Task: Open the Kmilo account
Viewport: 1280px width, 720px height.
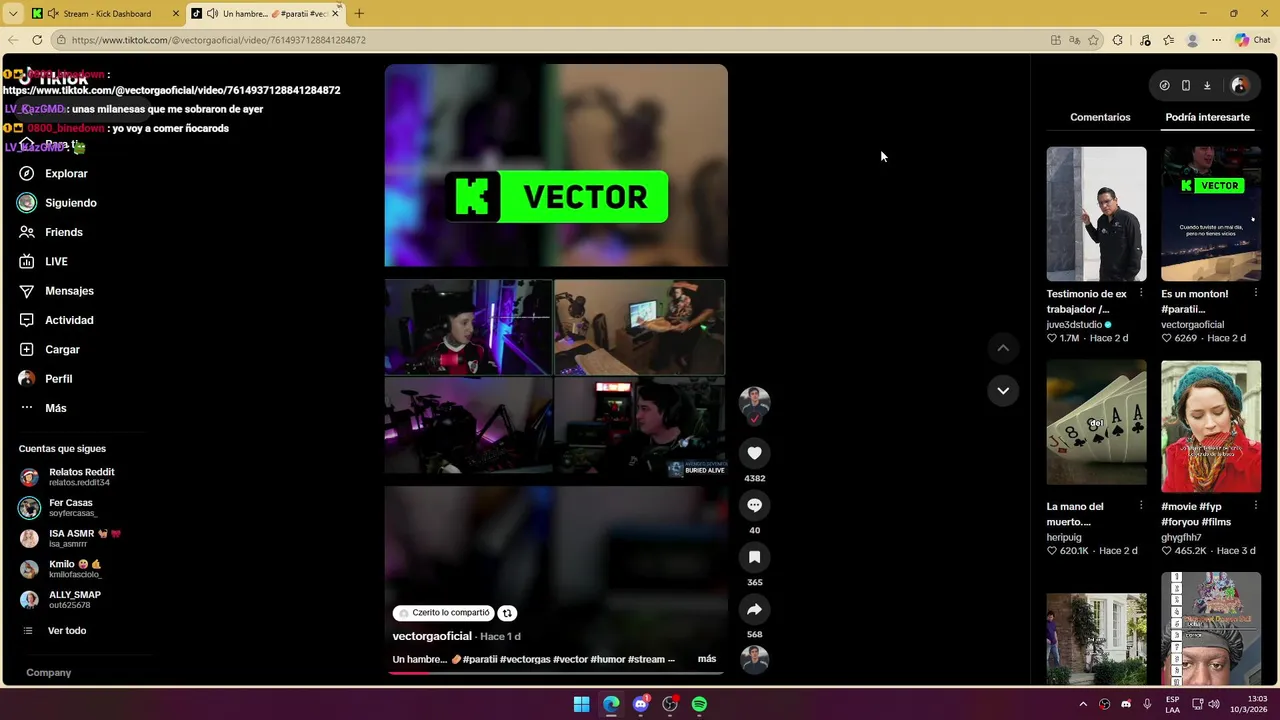Action: click(x=62, y=569)
